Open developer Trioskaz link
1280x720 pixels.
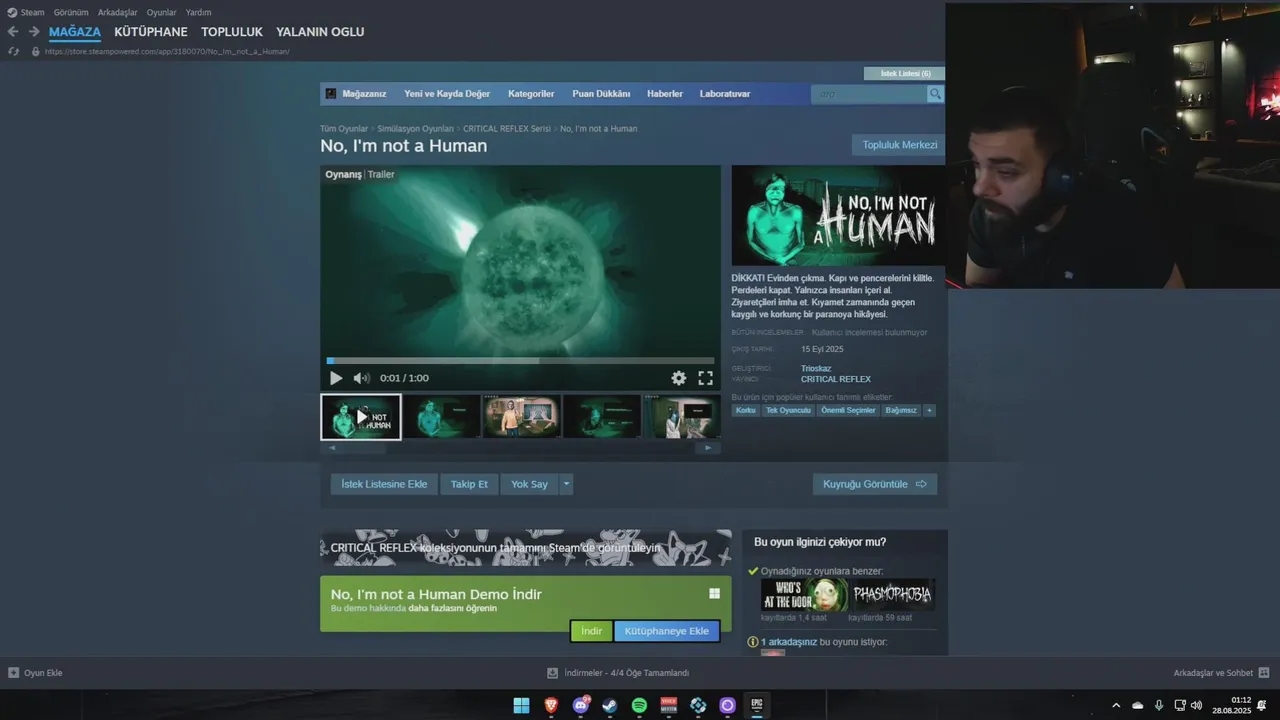coord(816,368)
